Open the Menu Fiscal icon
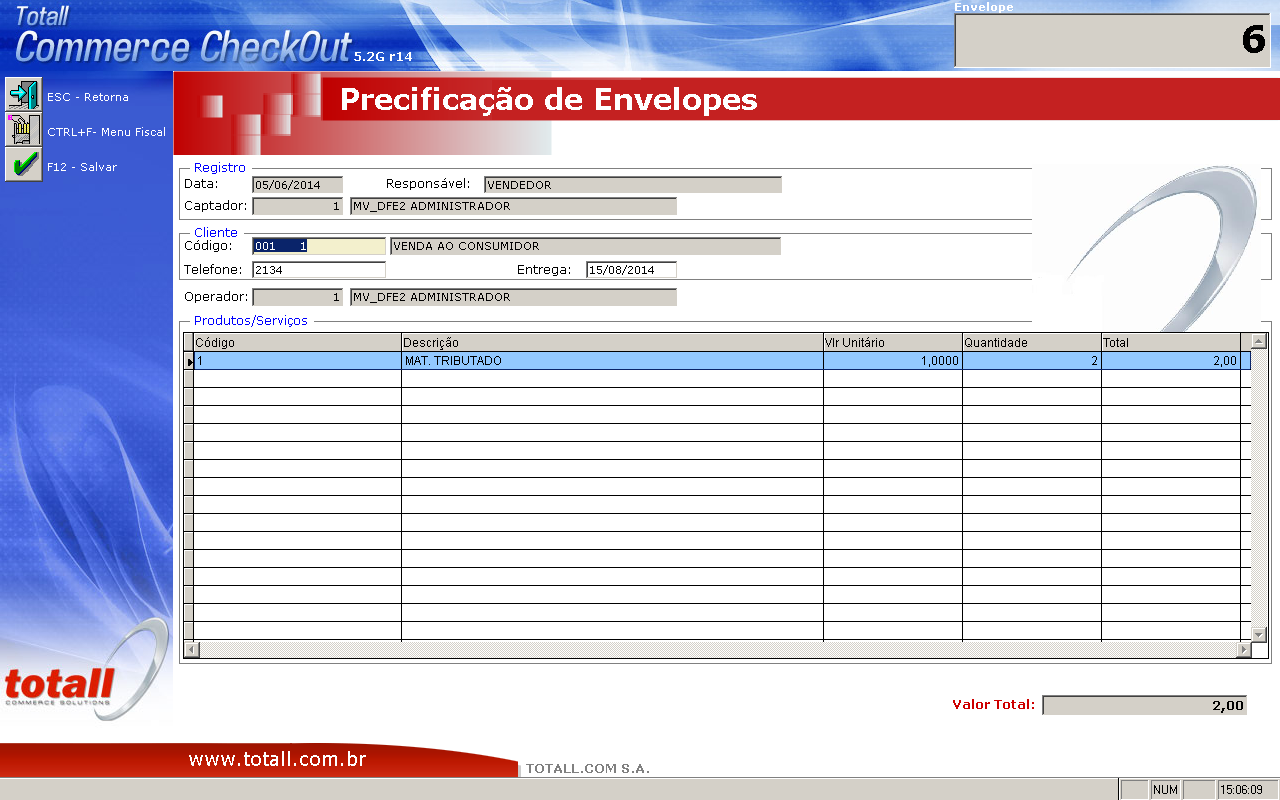 click(23, 130)
